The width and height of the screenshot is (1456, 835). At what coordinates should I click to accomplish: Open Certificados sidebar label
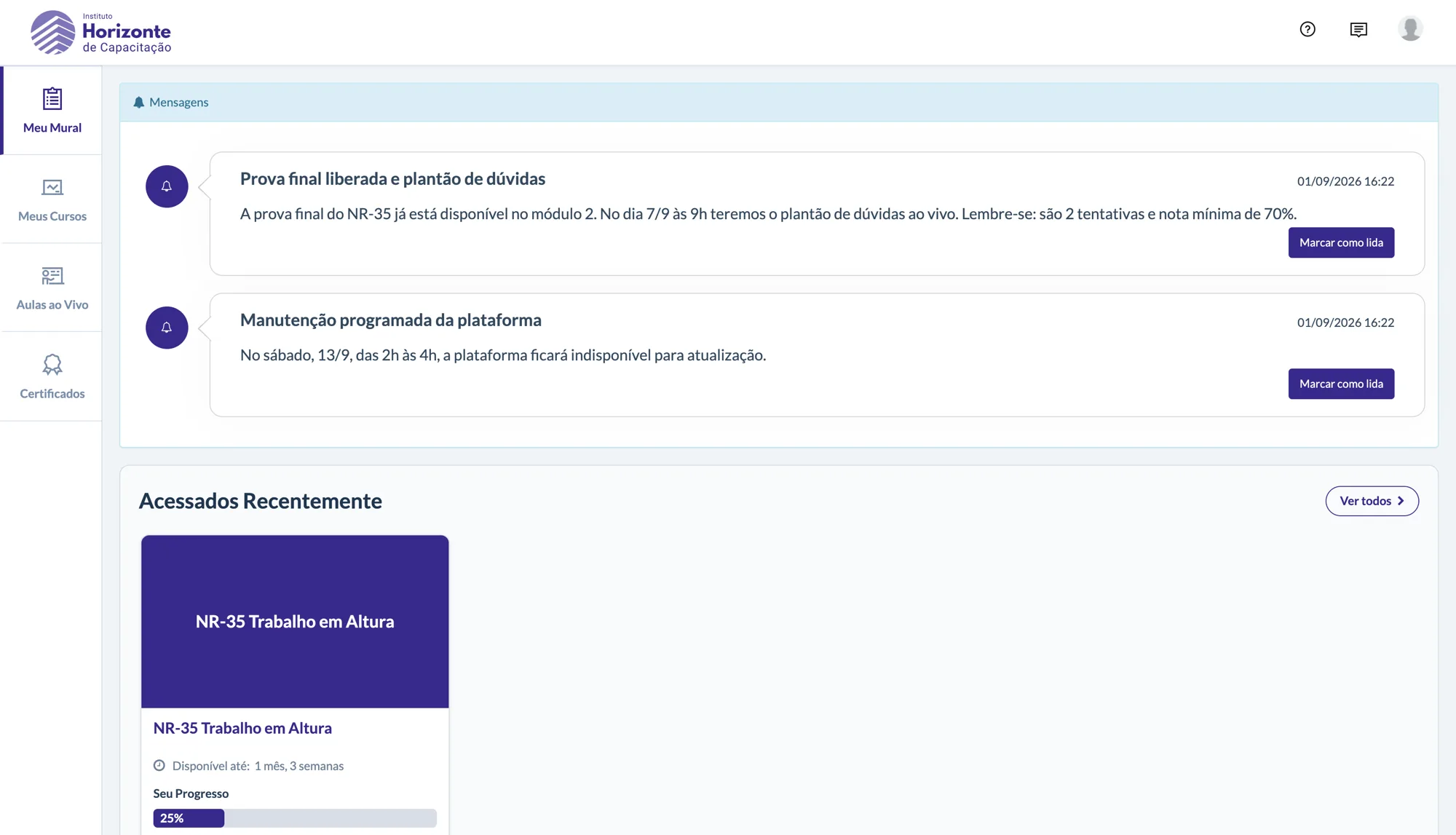tap(52, 394)
